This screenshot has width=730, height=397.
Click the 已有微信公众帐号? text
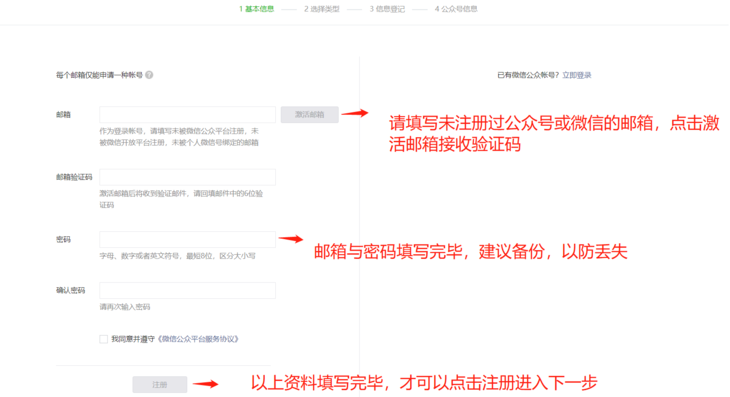528,75
